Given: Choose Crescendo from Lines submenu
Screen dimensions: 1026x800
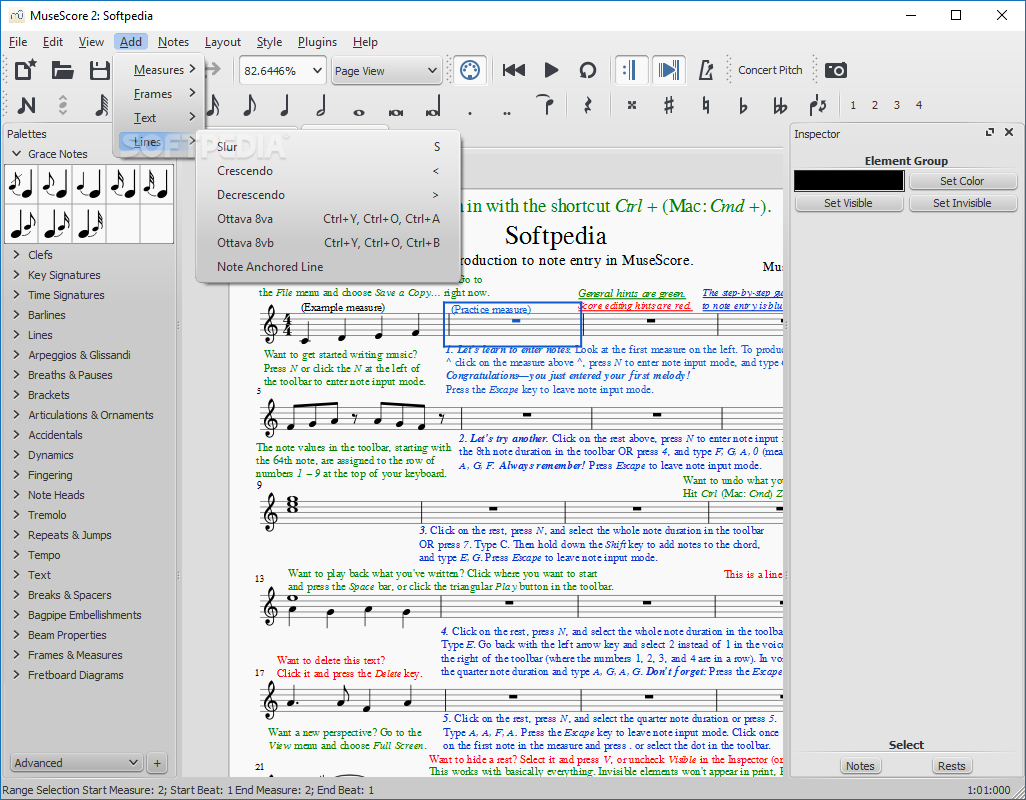Looking at the screenshot, I should pos(328,171).
